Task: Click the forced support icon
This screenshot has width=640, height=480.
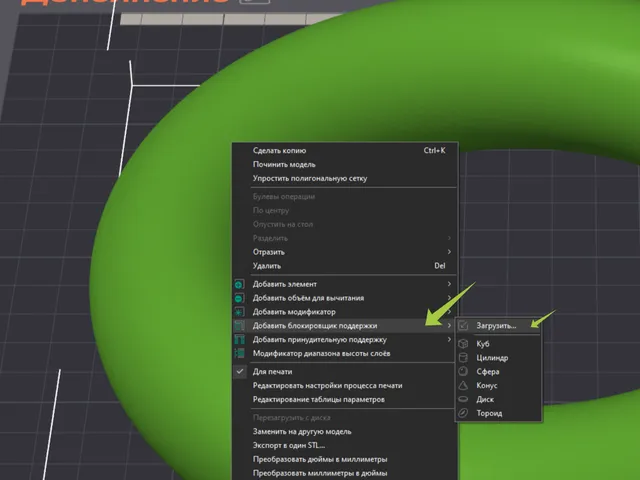Action: tap(239, 340)
